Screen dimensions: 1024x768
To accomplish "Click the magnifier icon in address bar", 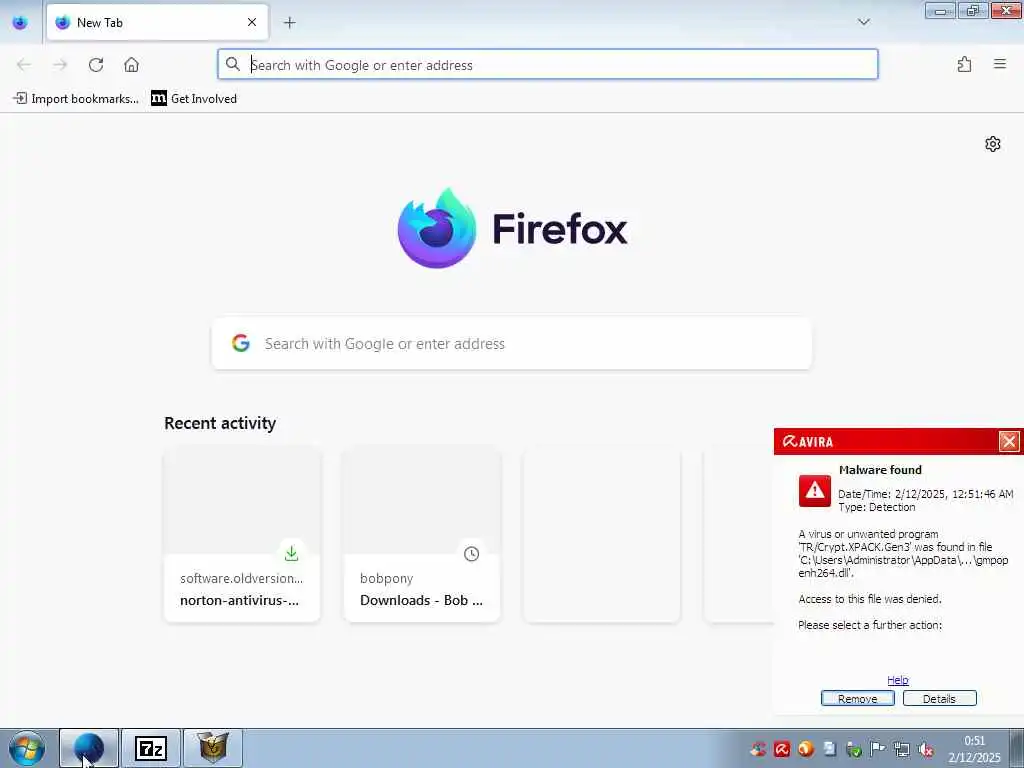I will (232, 64).
